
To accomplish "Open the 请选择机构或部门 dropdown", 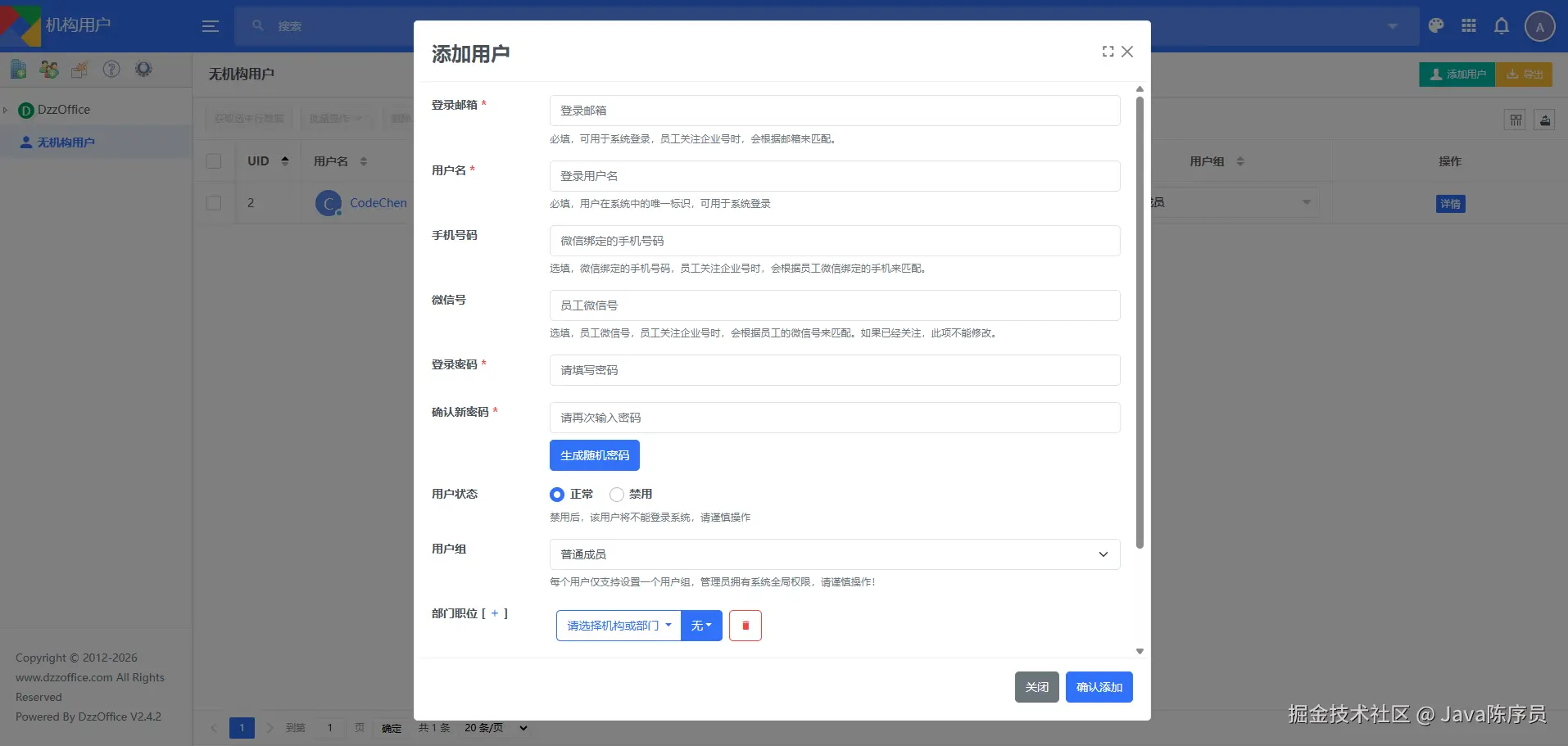I will click(x=619, y=626).
